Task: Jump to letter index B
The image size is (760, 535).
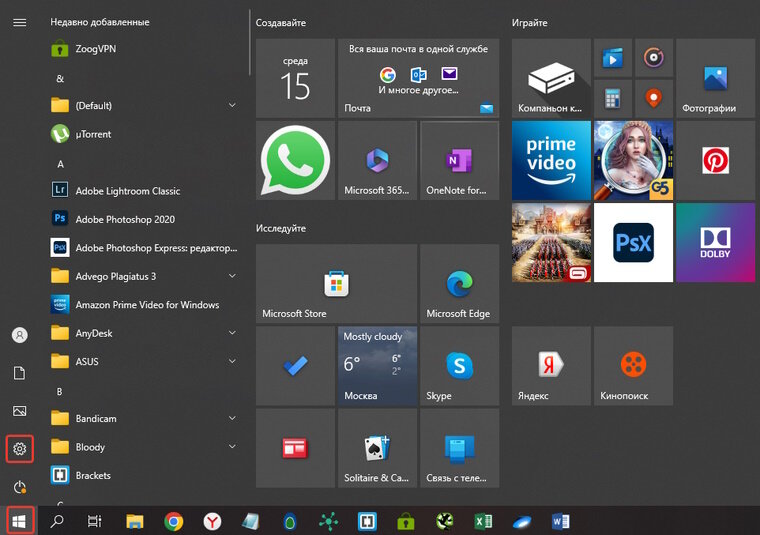Action: click(60, 392)
